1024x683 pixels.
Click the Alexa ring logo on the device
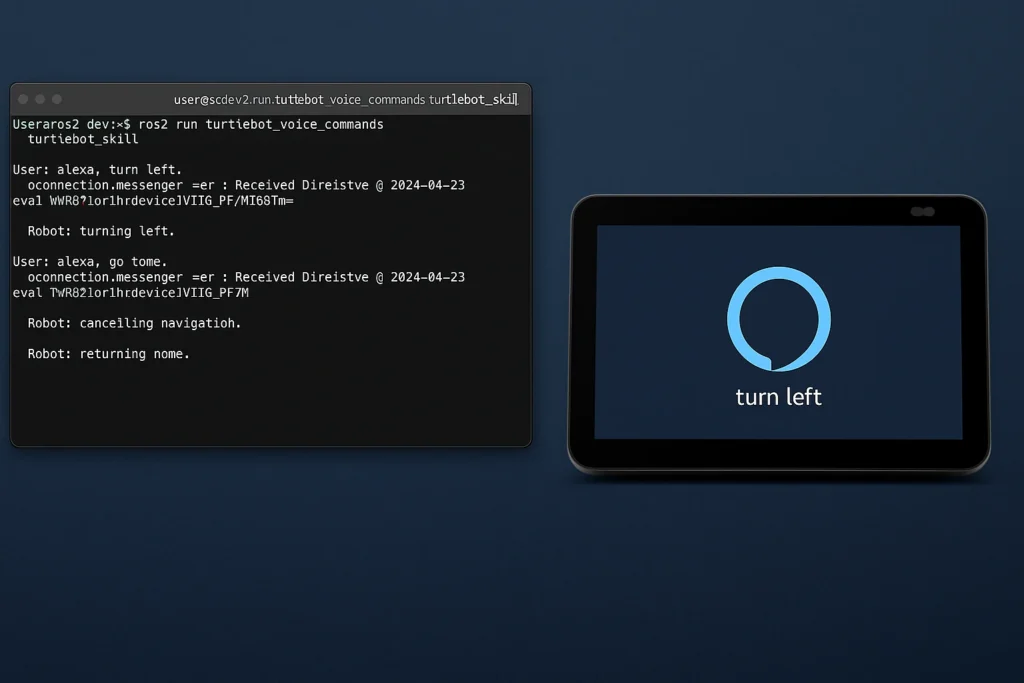tap(778, 319)
